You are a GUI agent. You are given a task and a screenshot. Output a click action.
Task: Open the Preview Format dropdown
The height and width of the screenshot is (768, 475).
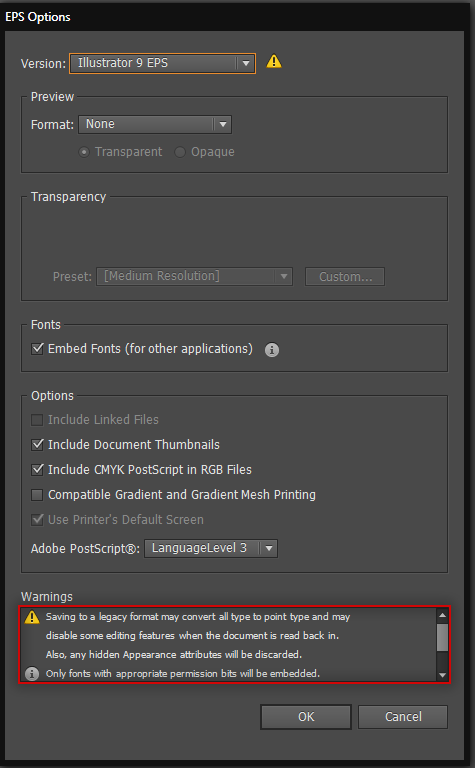click(x=155, y=124)
